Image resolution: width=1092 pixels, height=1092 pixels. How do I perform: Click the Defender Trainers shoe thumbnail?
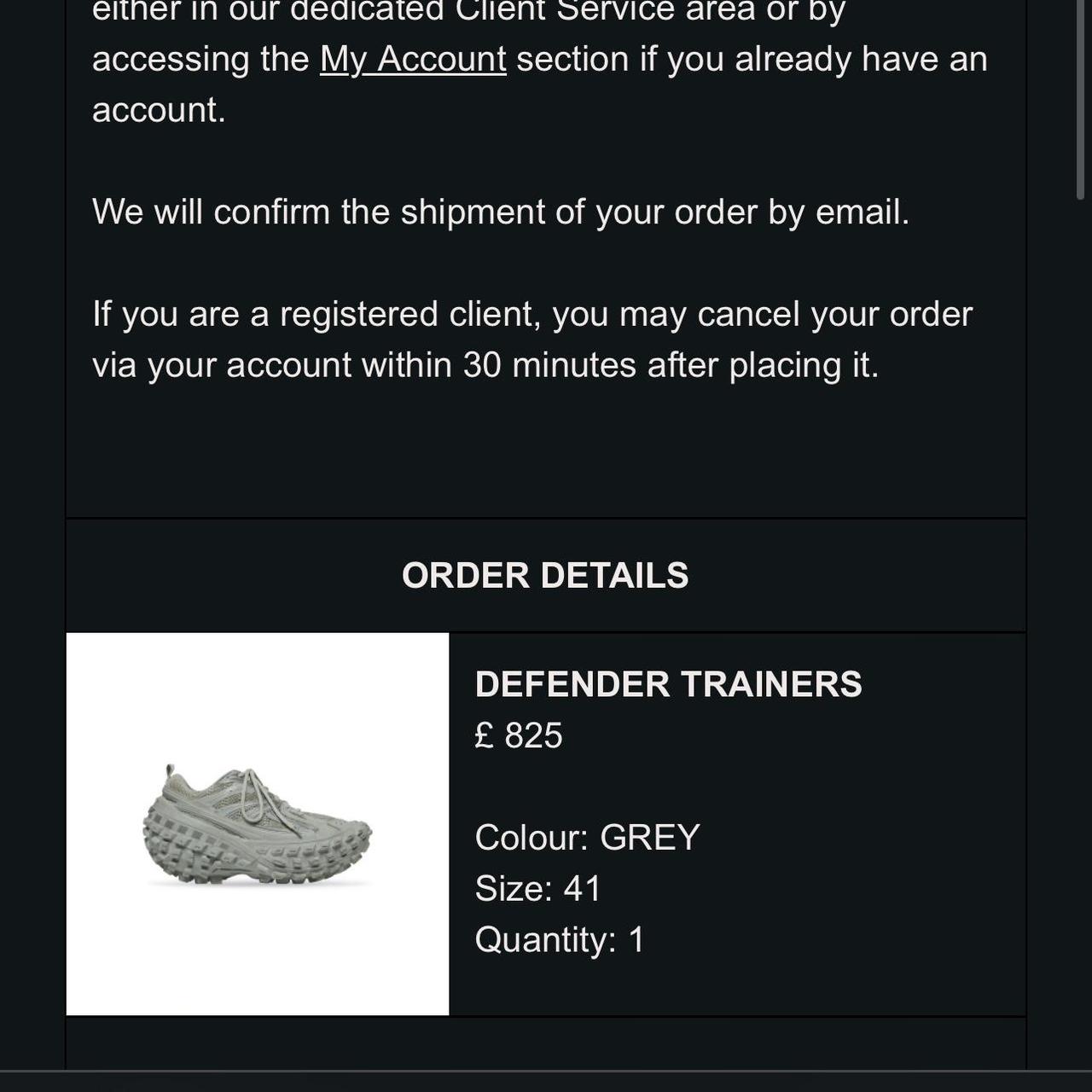[x=257, y=823]
